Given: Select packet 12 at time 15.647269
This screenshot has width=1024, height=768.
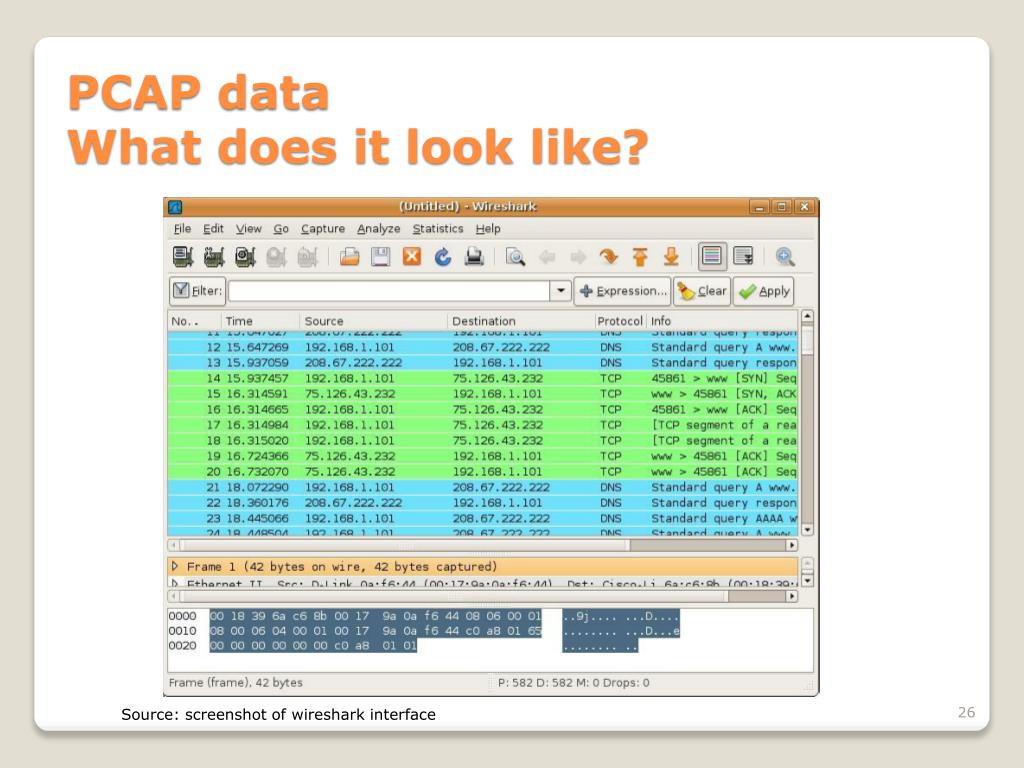Looking at the screenshot, I should click(x=483, y=347).
